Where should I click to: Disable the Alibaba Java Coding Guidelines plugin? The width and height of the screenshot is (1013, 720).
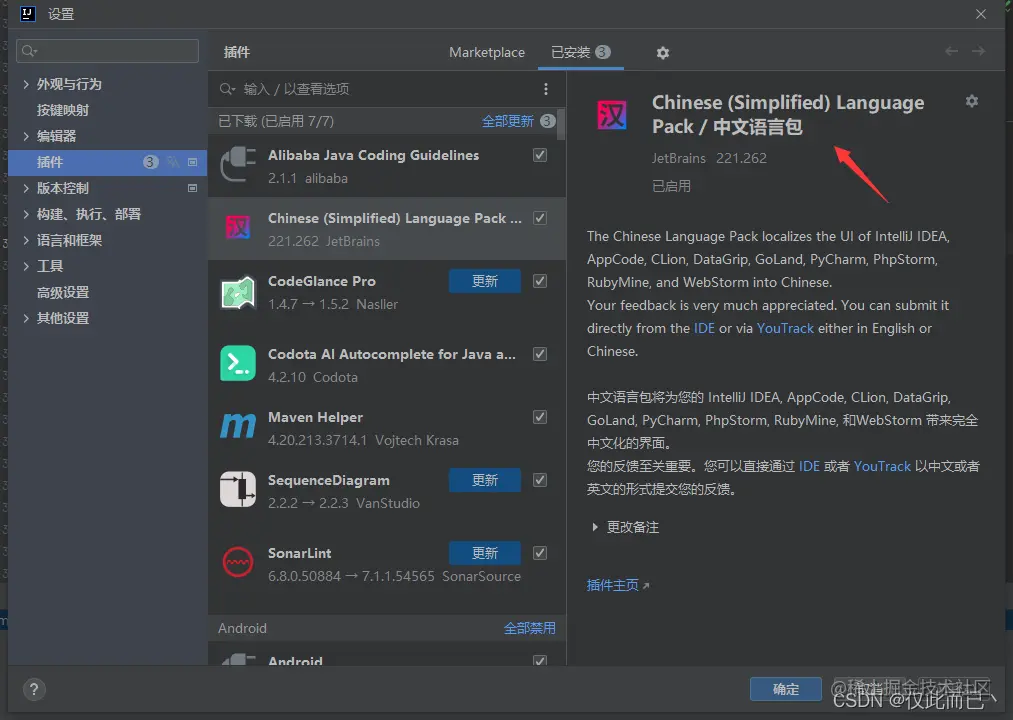point(540,155)
